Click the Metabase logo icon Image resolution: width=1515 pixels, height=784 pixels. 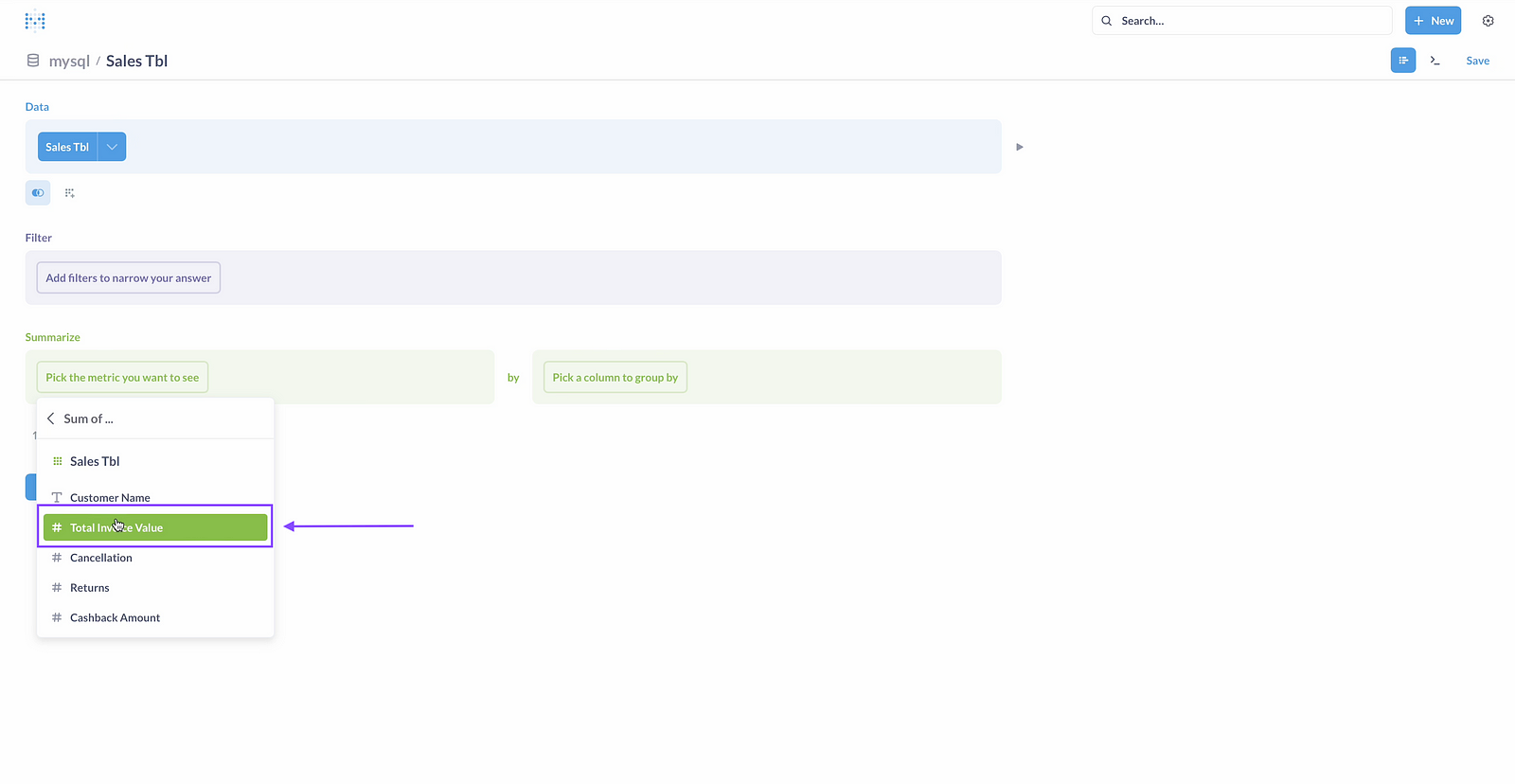pos(35,20)
